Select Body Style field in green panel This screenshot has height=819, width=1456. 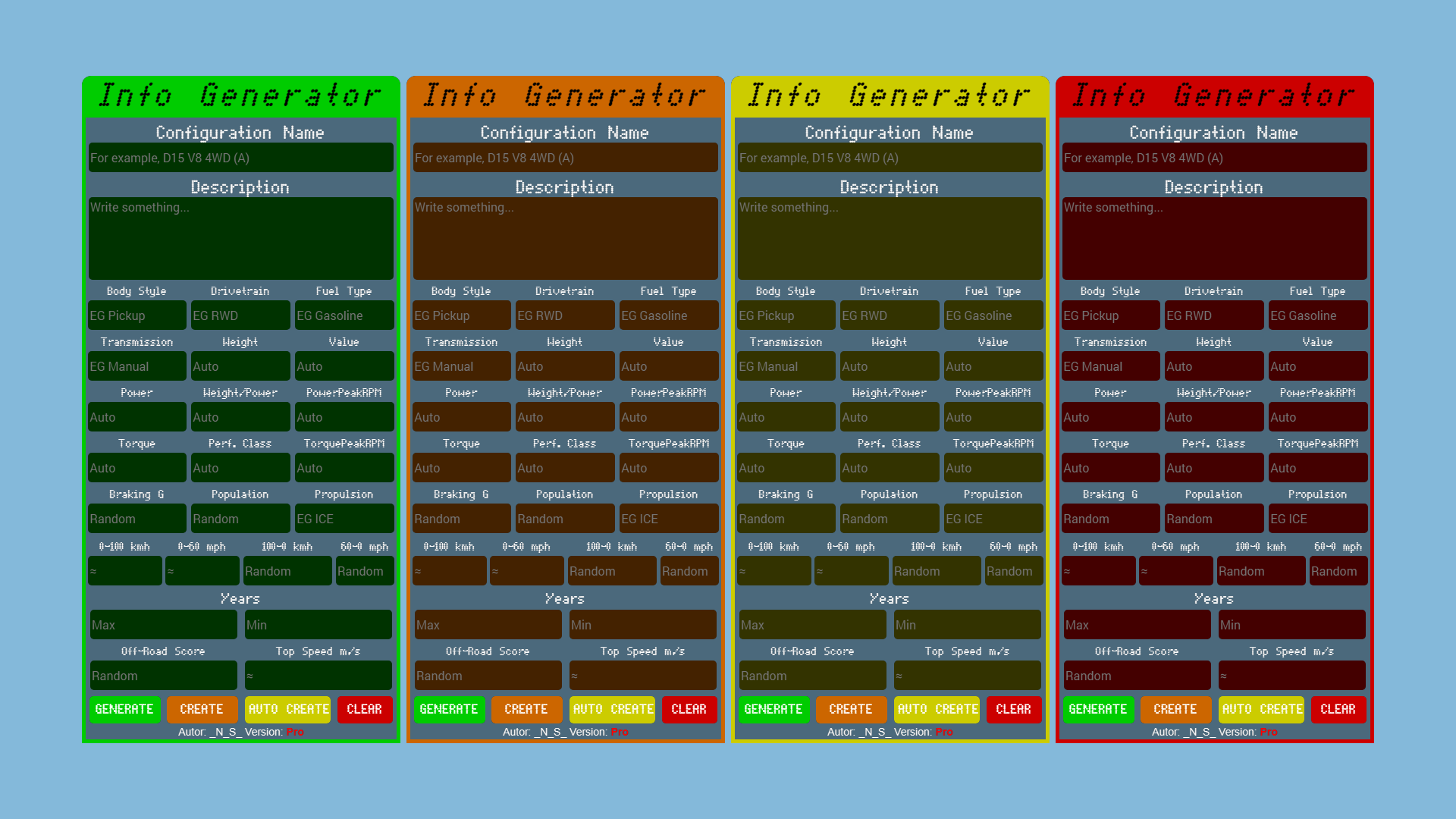(x=137, y=315)
